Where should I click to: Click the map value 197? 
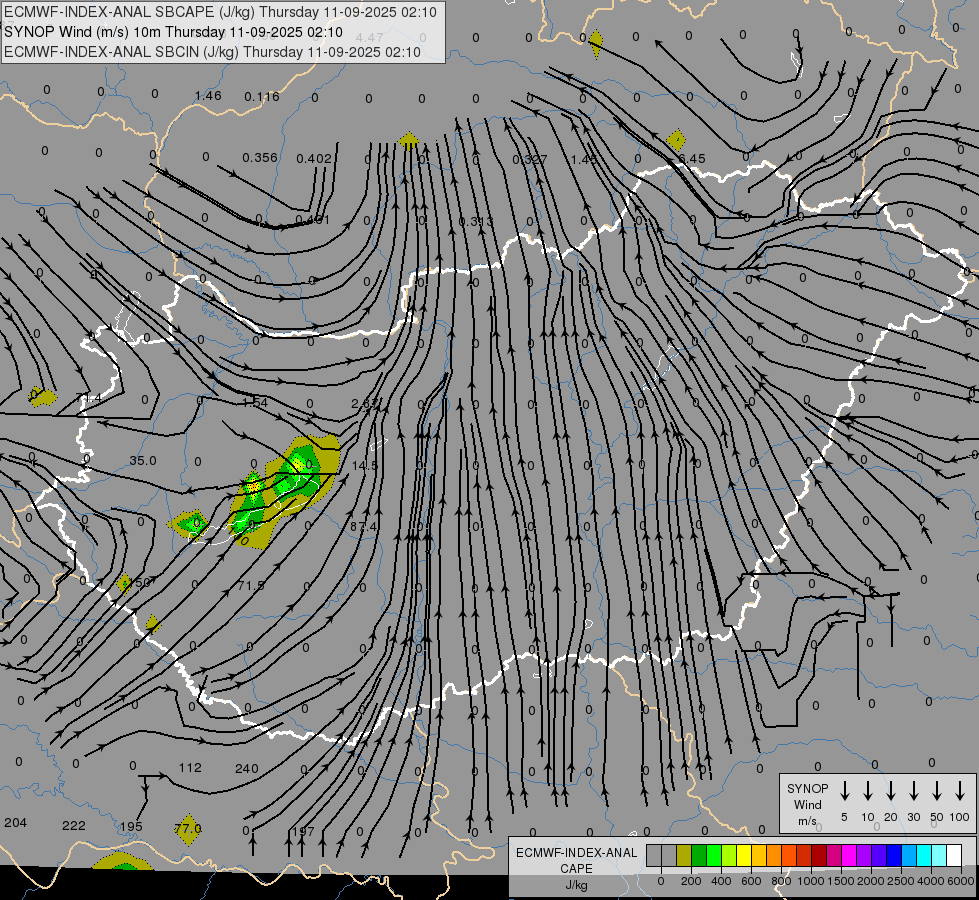click(303, 832)
